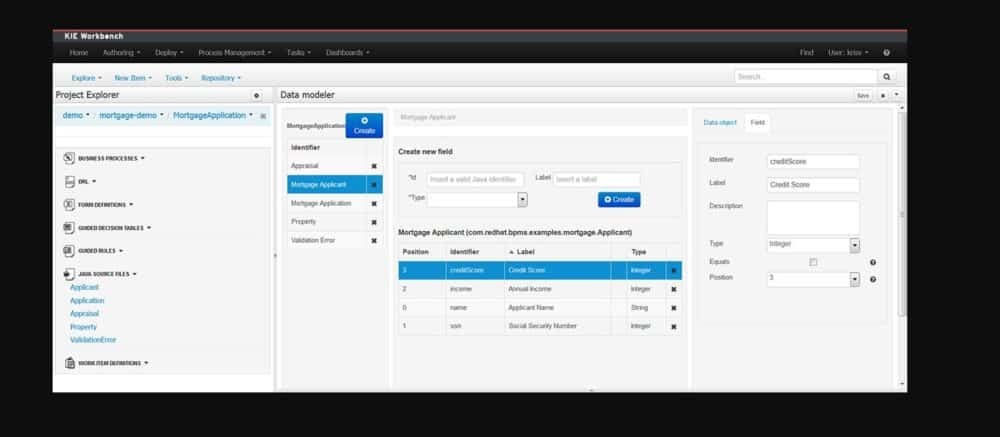This screenshot has width=1000, height=437.
Task: Click Project Explorer settings gear icon
Action: (256, 95)
